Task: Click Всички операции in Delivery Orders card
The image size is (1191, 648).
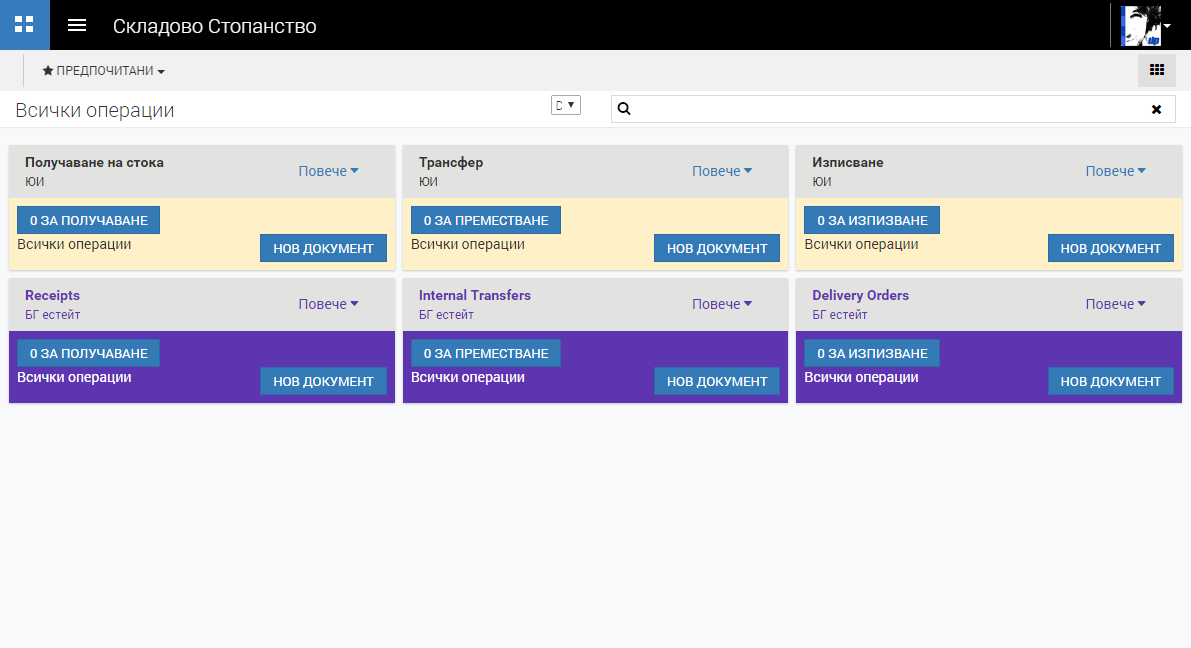Action: click(861, 377)
